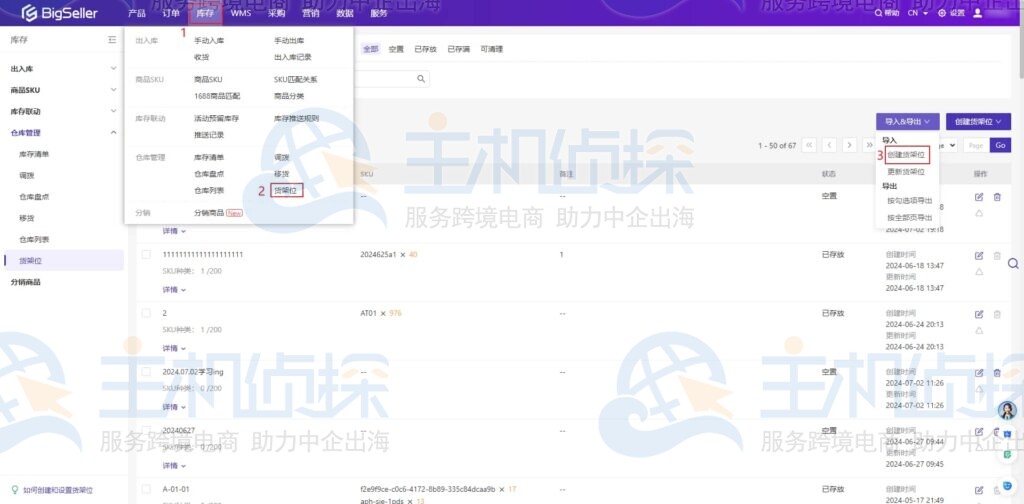Tick checkbox for row 2024.07.02学习ing

pyautogui.click(x=146, y=371)
